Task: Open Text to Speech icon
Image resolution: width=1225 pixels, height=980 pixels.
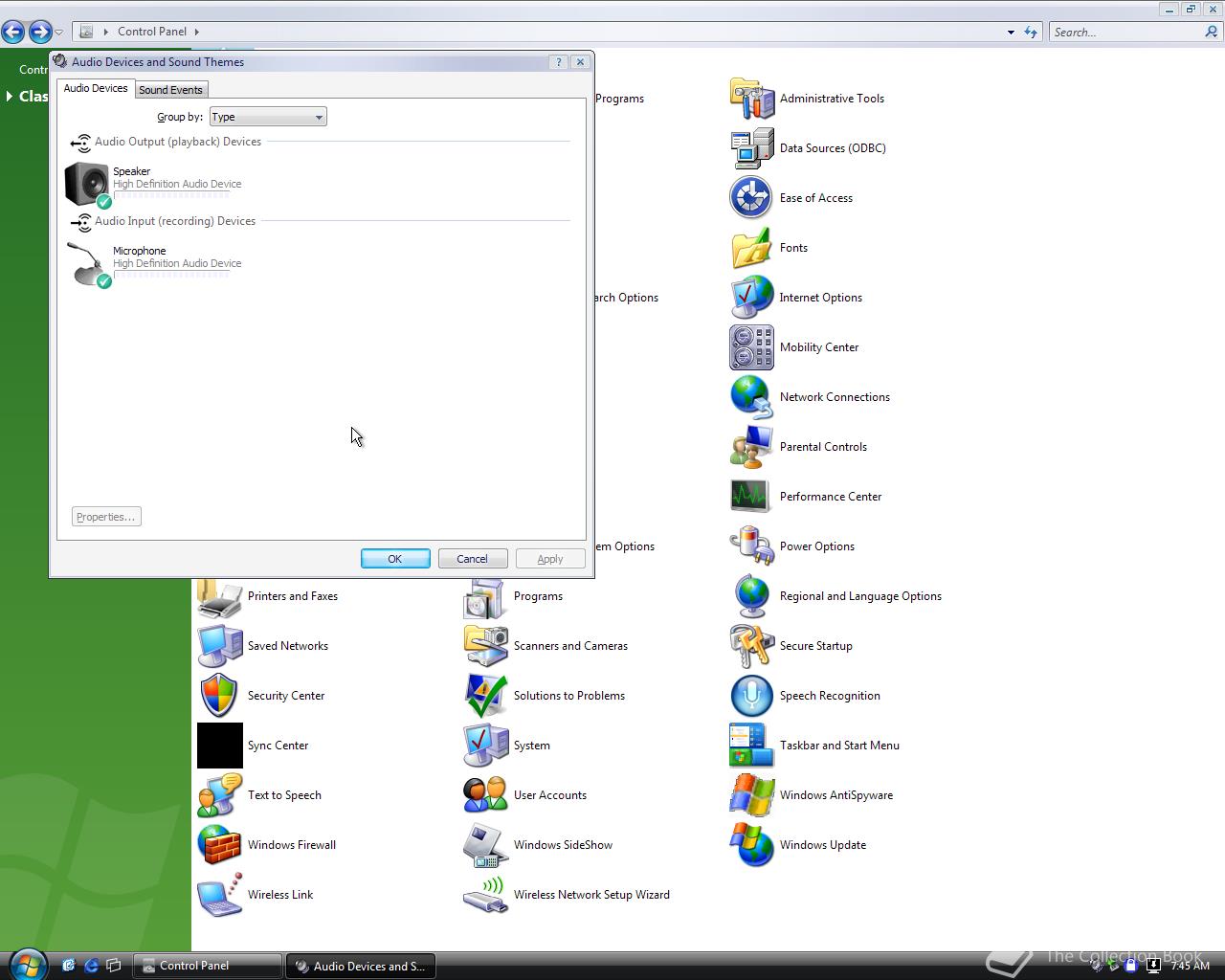Action: coord(219,795)
